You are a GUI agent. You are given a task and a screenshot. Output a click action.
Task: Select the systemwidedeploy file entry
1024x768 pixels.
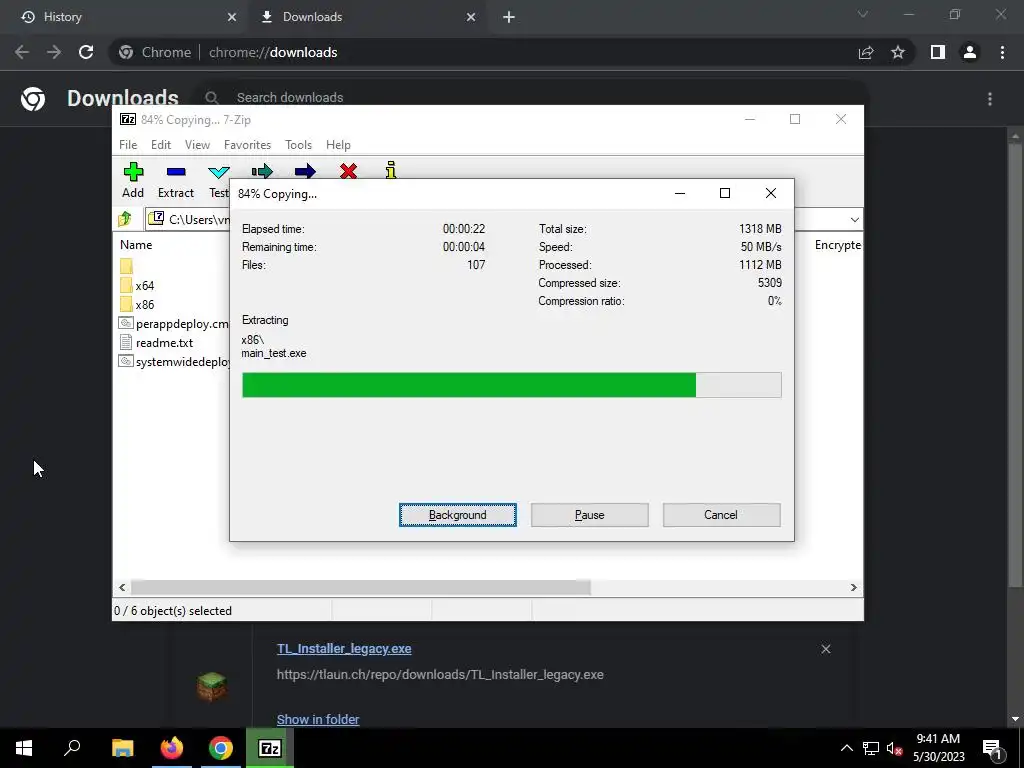pyautogui.click(x=174, y=361)
